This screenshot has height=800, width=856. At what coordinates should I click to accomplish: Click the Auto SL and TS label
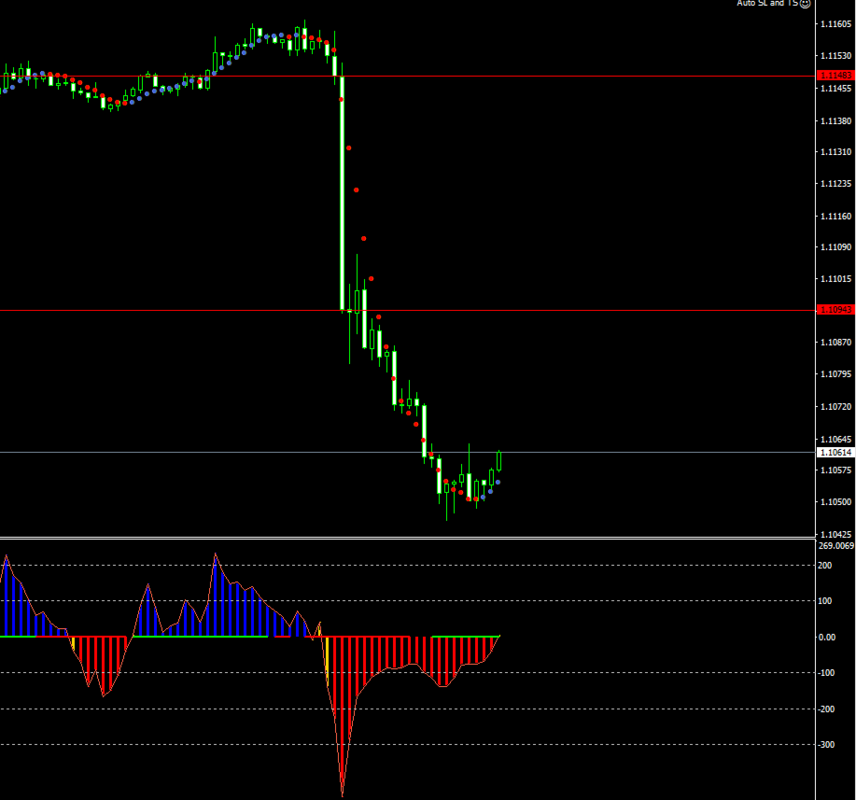point(767,3)
